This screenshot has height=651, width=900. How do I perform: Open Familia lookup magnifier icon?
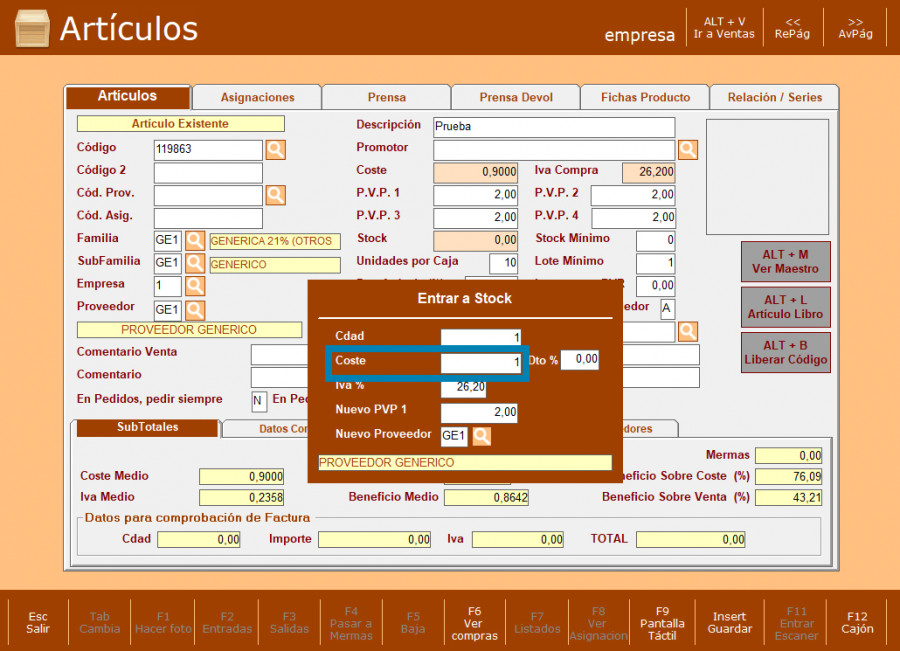pos(195,241)
